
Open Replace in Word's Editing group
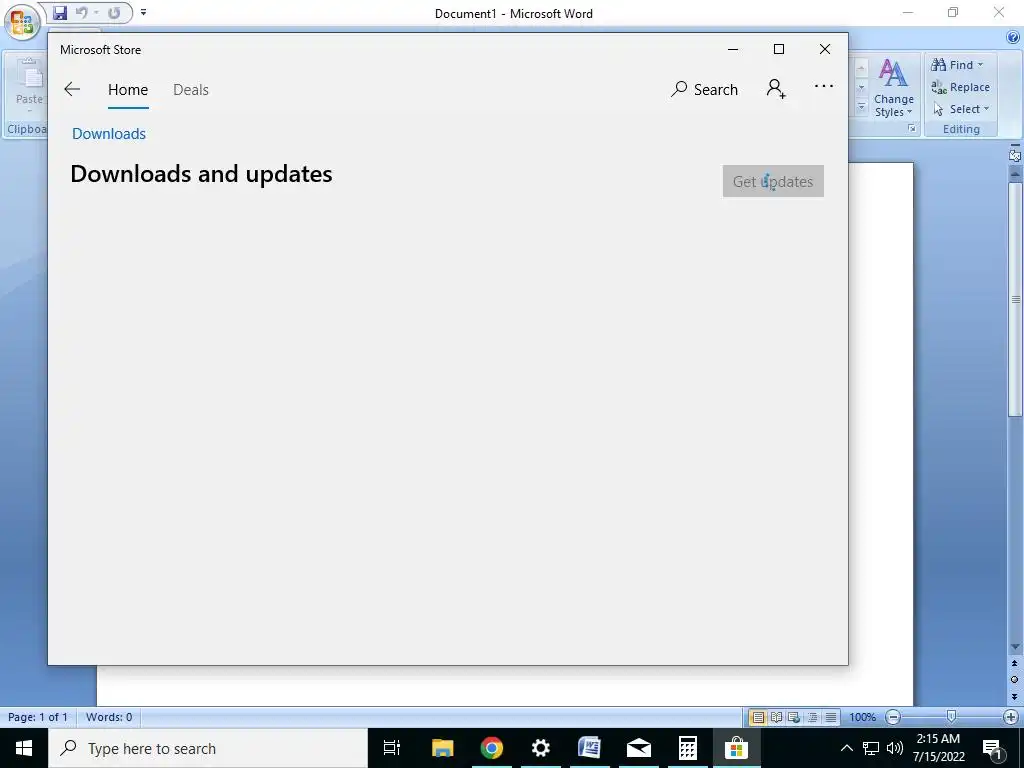[x=961, y=87]
